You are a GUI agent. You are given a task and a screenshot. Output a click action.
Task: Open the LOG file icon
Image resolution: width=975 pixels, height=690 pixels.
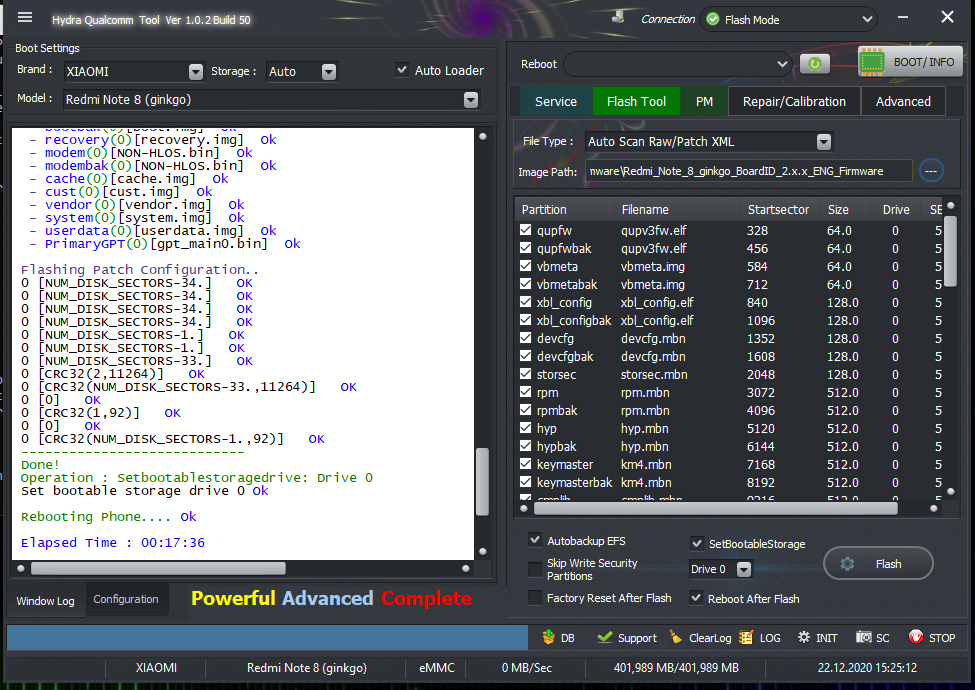[746, 637]
